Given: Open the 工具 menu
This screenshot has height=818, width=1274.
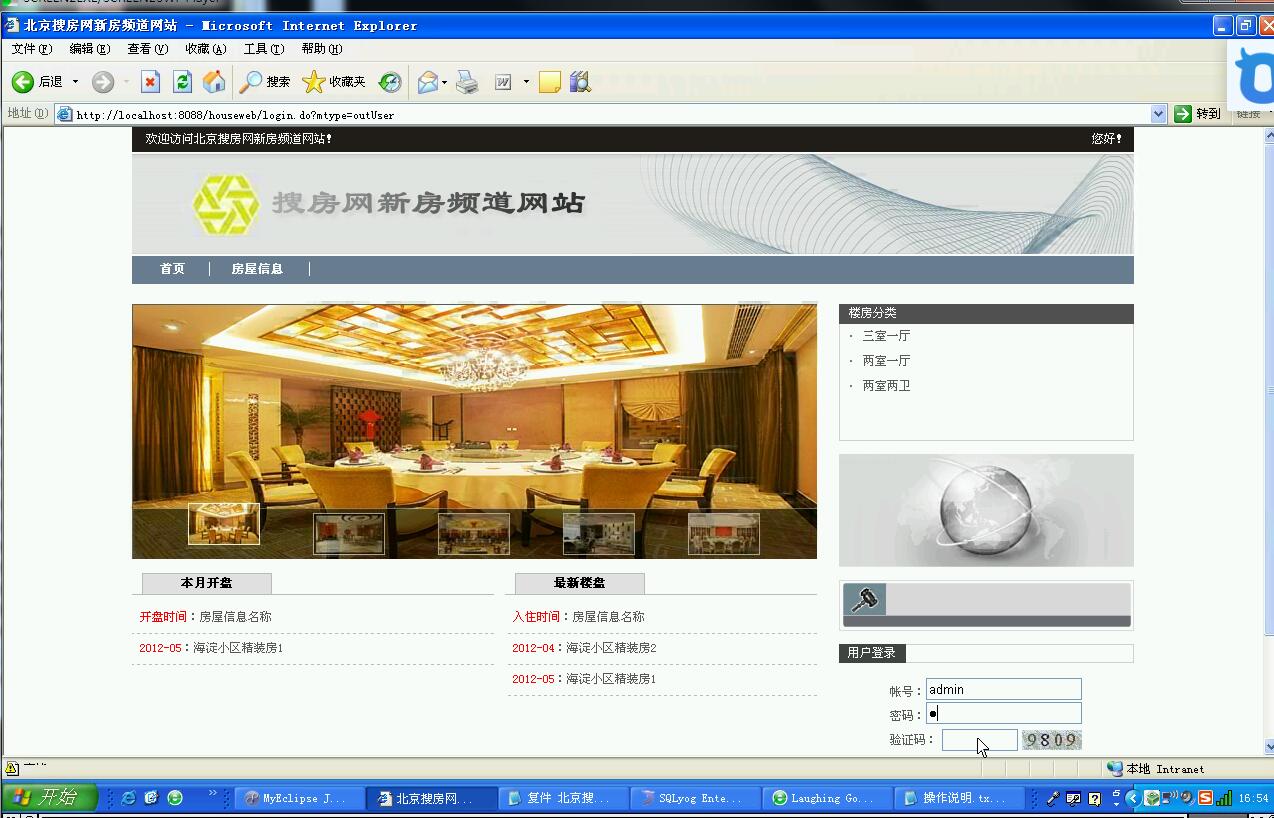Looking at the screenshot, I should [264, 49].
